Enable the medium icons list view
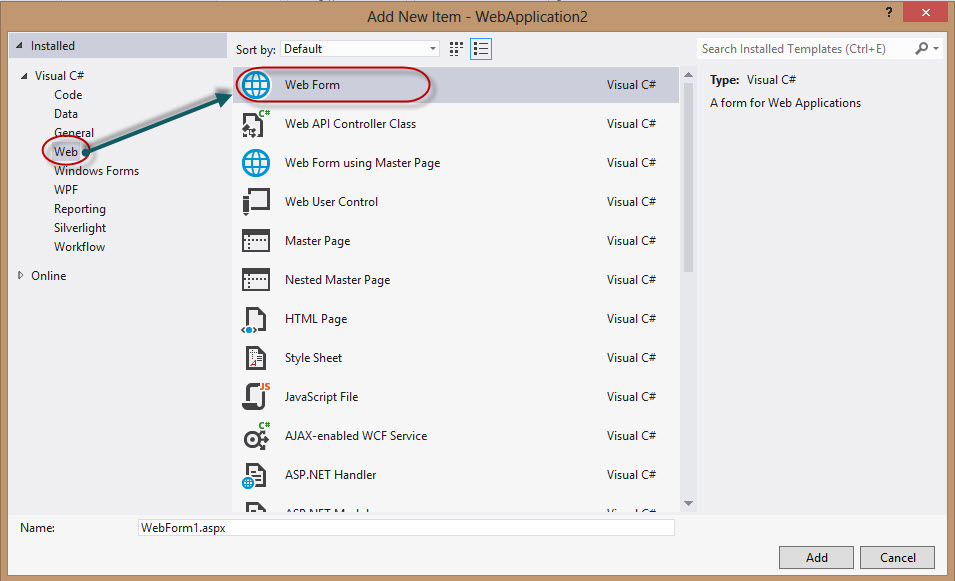955x581 pixels. (480, 48)
